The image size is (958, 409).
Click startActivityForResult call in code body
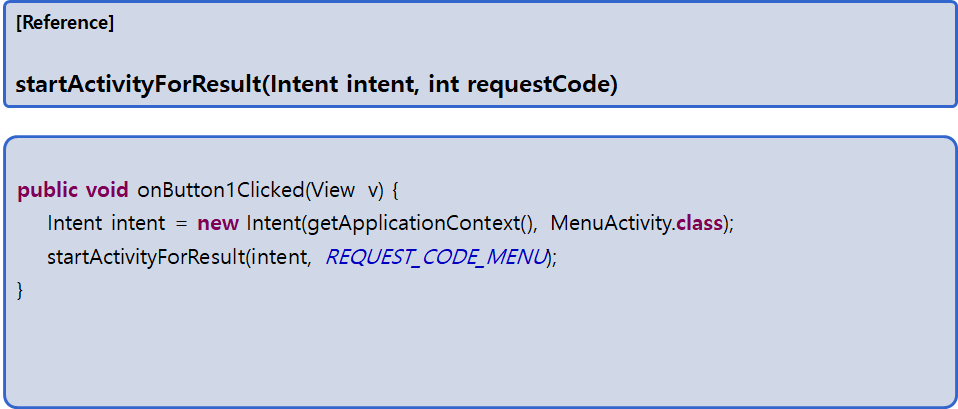tap(147, 257)
